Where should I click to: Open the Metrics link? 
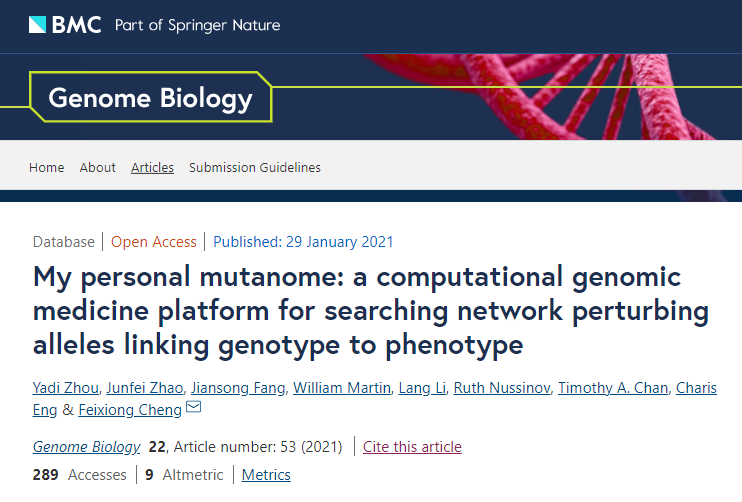[x=266, y=474]
